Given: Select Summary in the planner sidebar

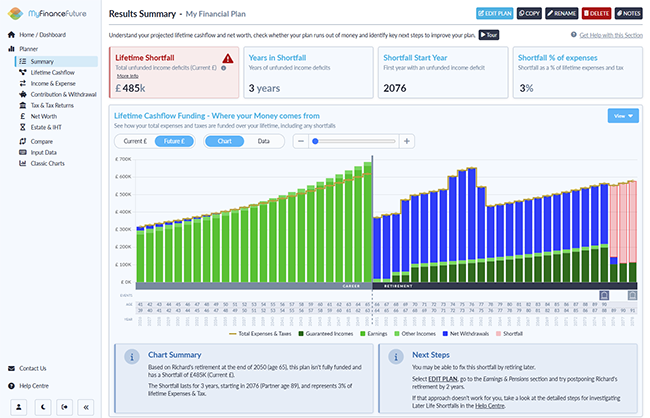Looking at the screenshot, I should point(56,61).
